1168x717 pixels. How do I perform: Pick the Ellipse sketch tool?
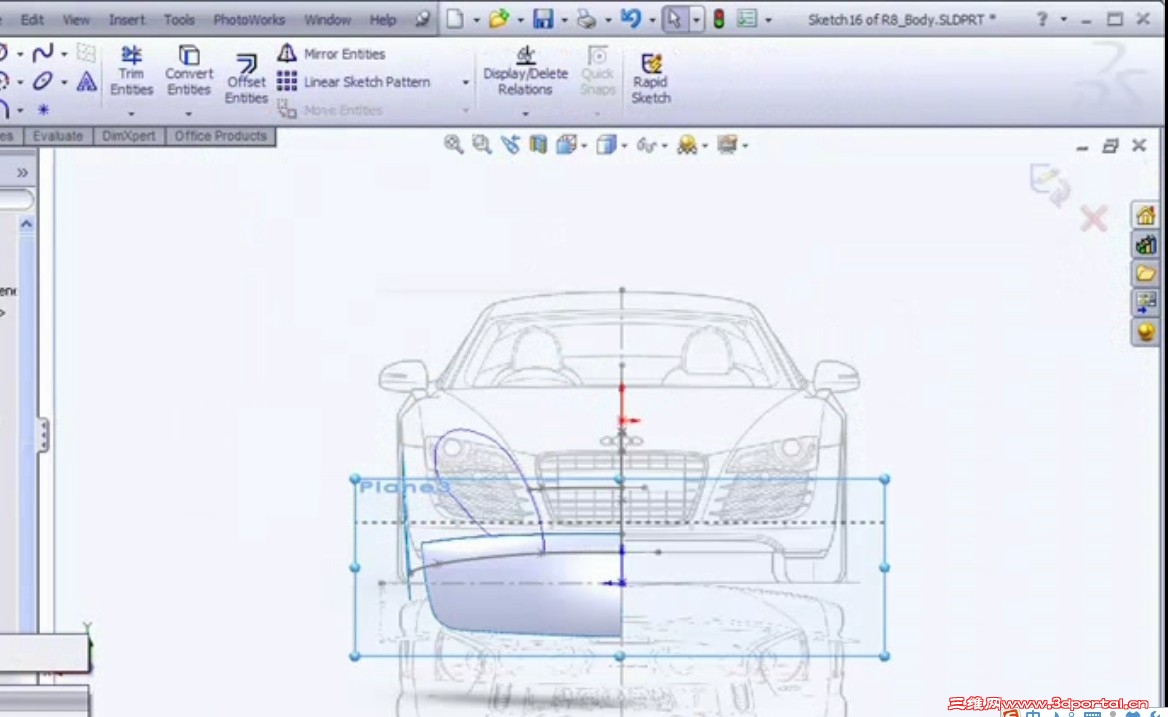pos(42,81)
